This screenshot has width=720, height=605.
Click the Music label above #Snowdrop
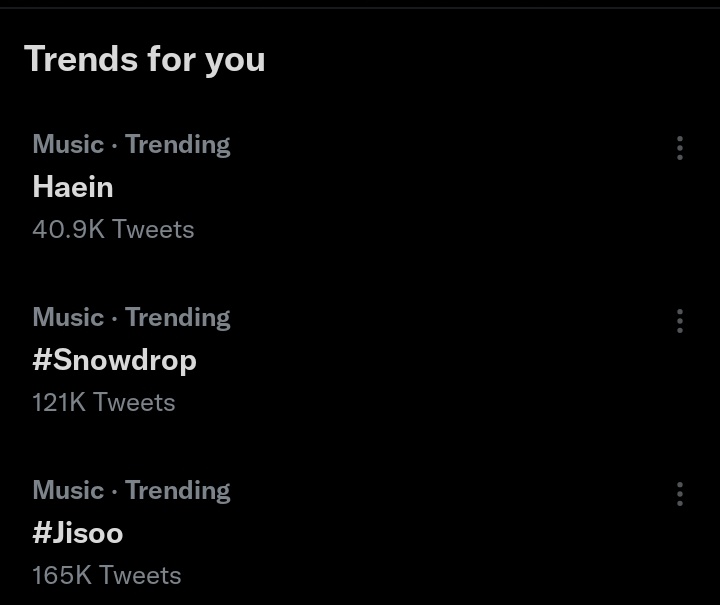coord(68,318)
